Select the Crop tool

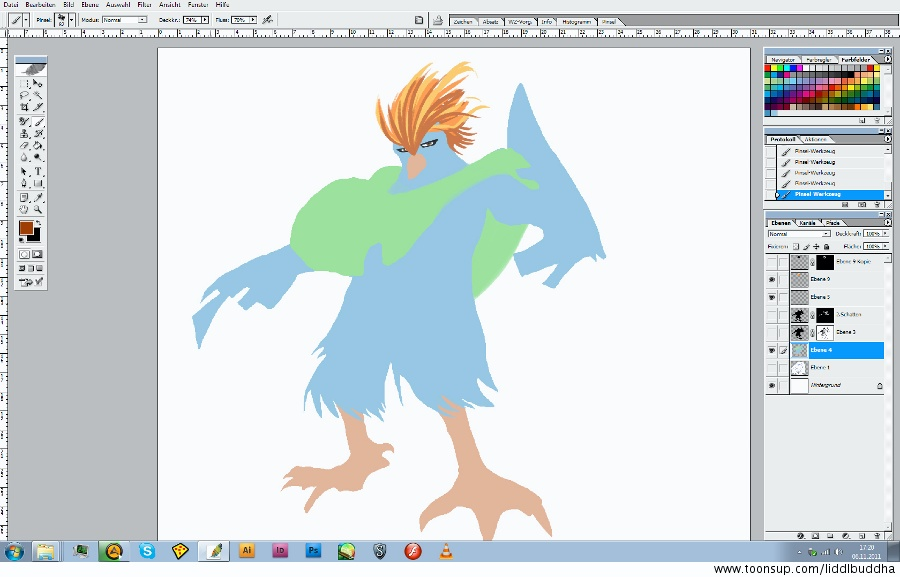pyautogui.click(x=24, y=107)
